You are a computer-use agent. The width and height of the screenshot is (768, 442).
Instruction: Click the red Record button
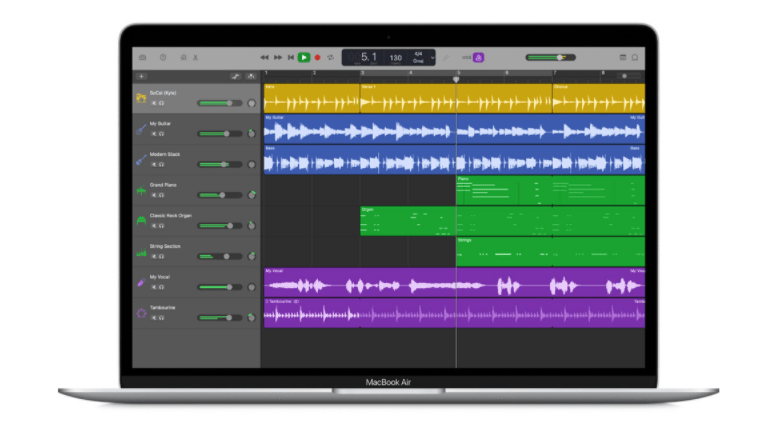[317, 58]
